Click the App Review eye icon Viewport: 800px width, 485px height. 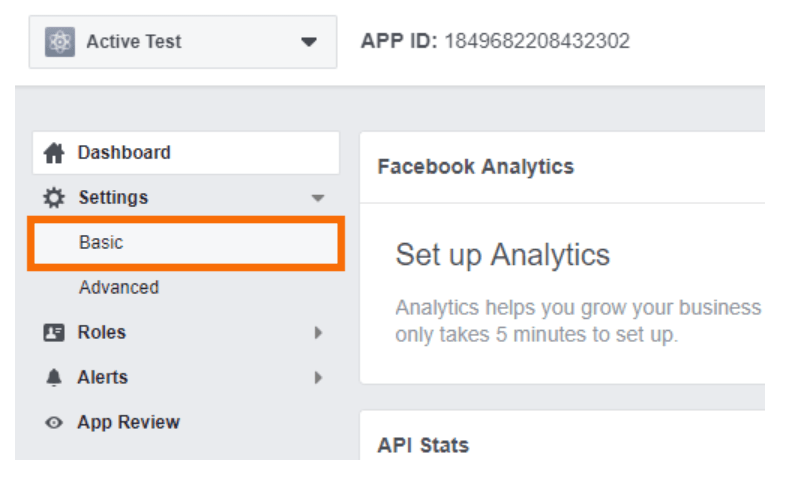54,422
